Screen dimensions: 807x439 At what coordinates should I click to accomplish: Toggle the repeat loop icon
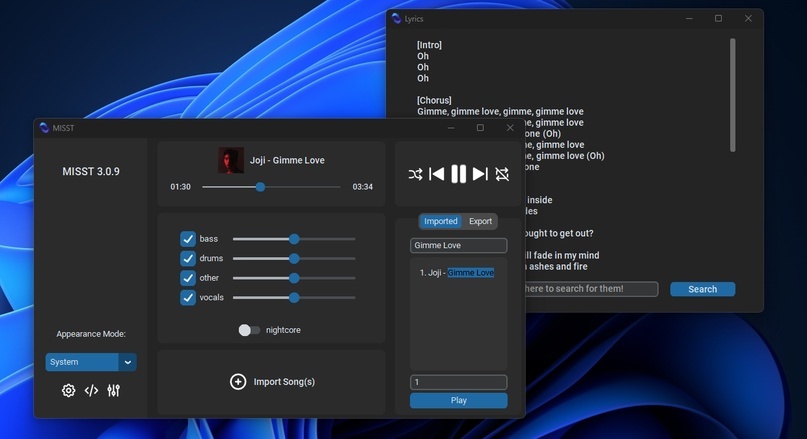(502, 174)
